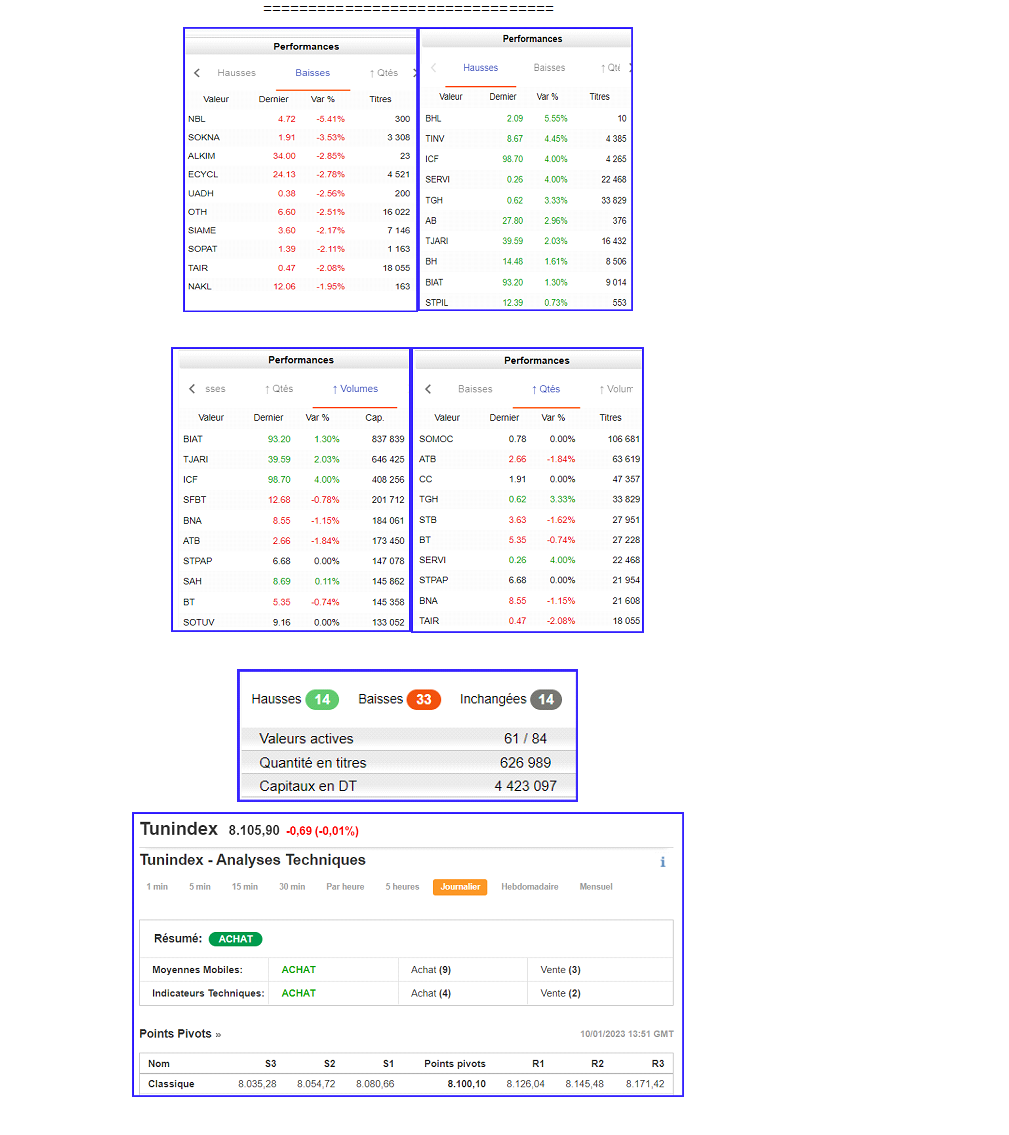The width and height of the screenshot is (1009, 1135).
Task: Click left chevron in the Volumes-active panel
Action: (x=192, y=389)
